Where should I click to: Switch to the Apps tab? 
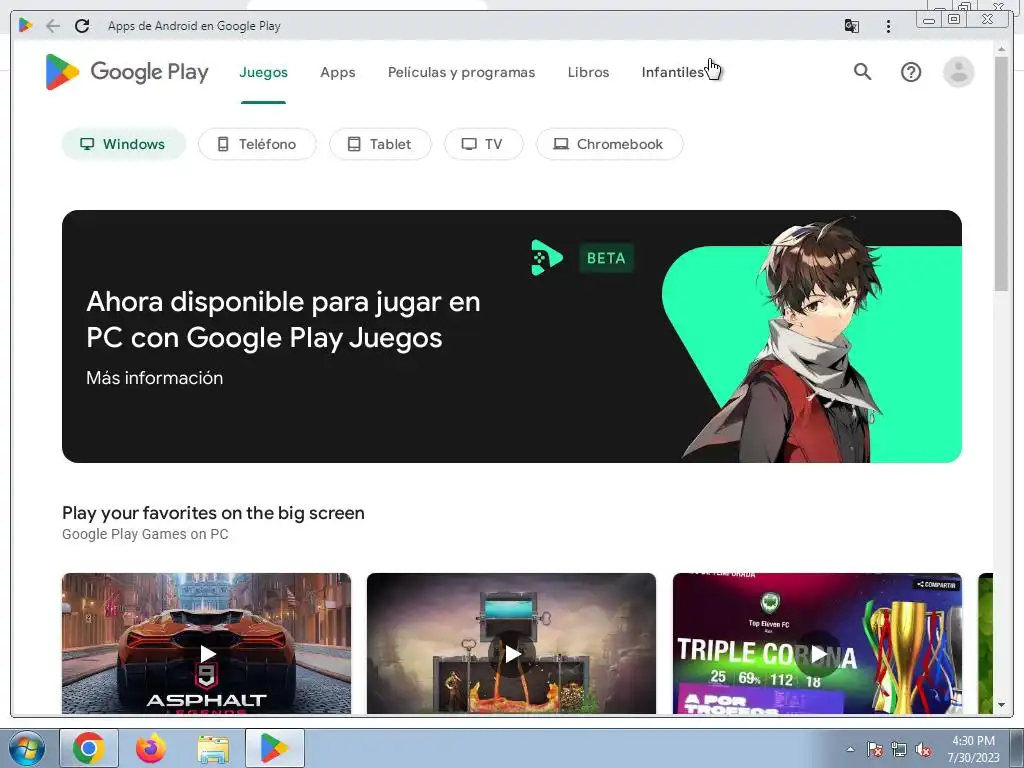[338, 72]
